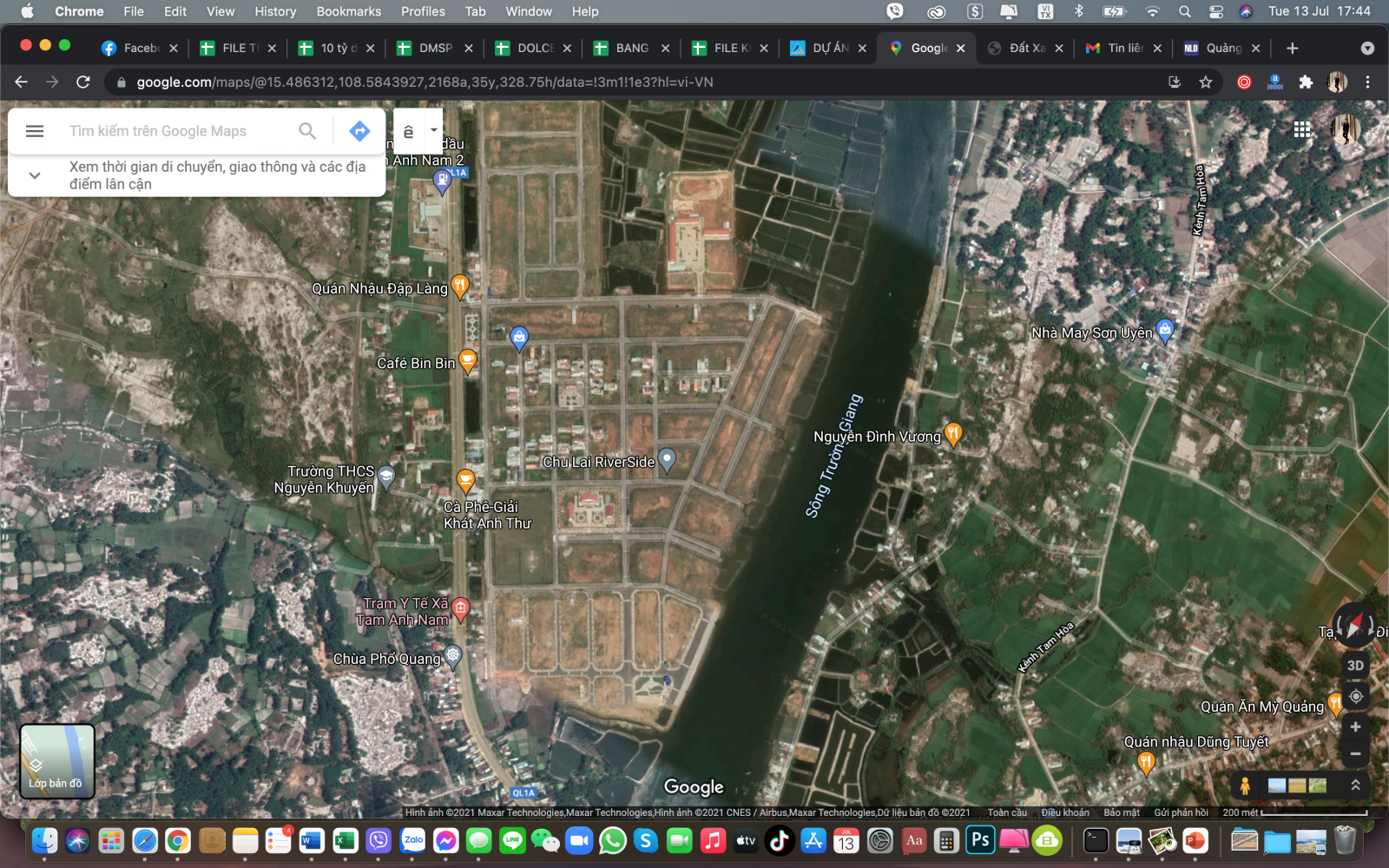Pick up the Street View pegman

click(1245, 786)
